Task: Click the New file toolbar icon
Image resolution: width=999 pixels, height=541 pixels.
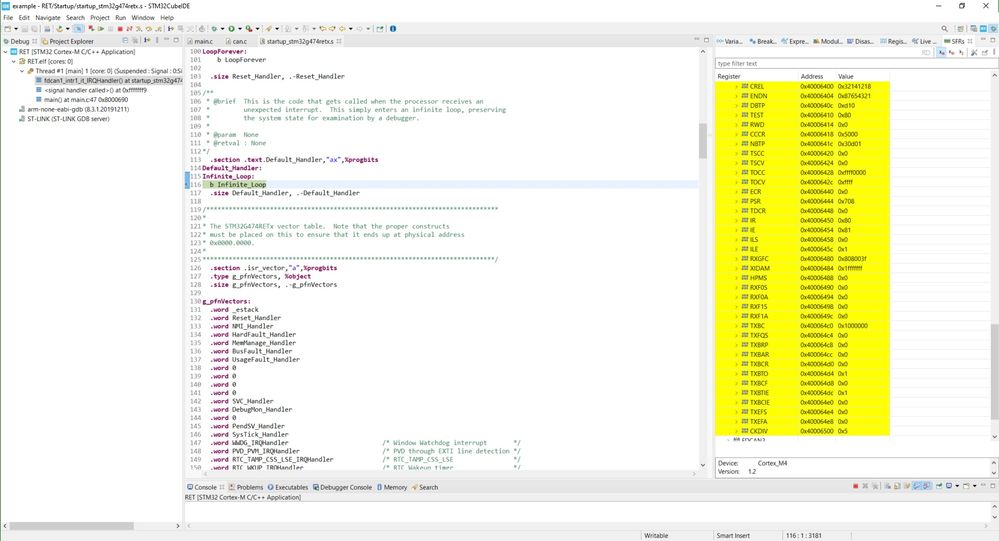Action: (8, 29)
